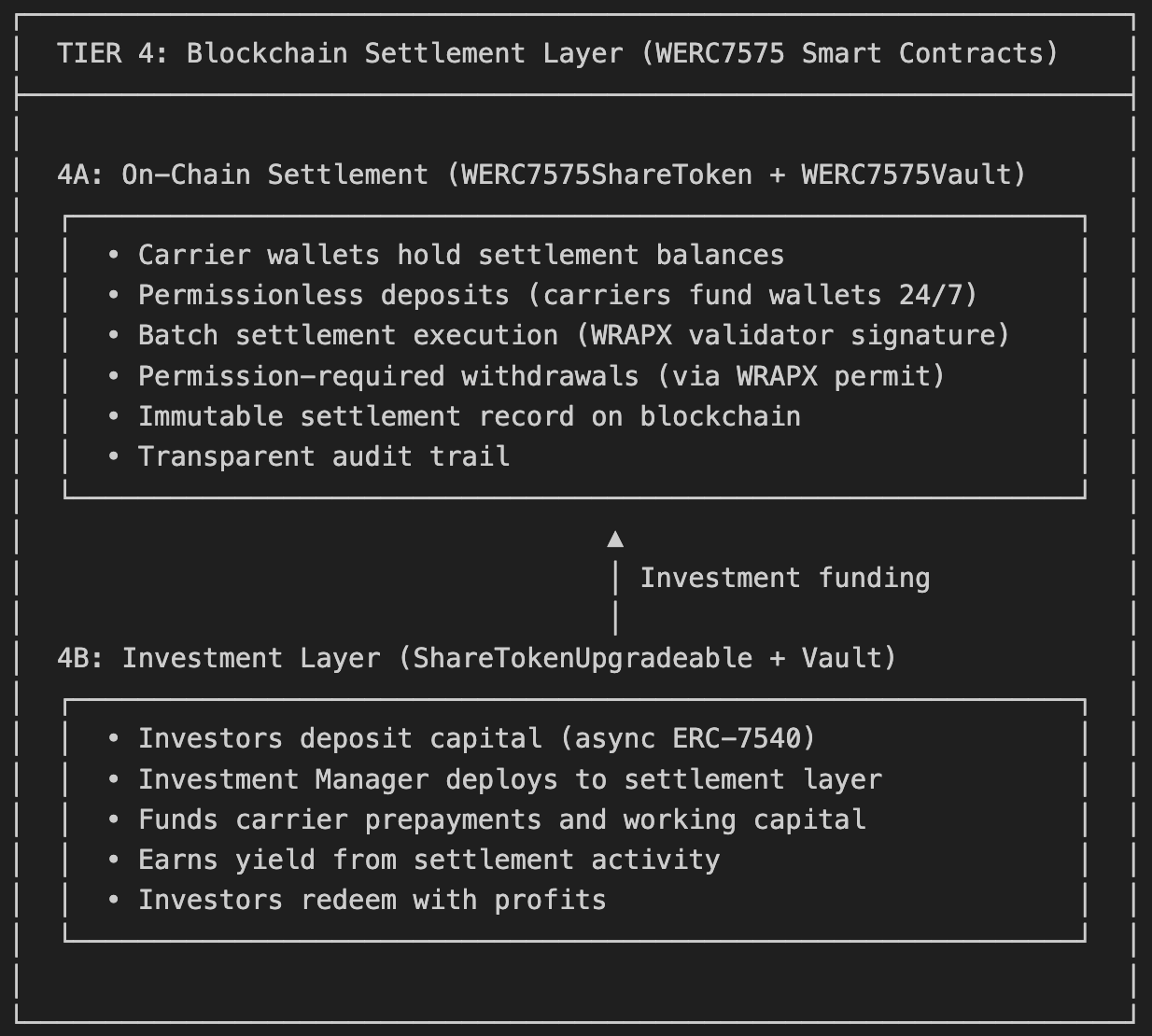Click the Permission-required withdrawals line
Screen dimensions: 1152x1036
[541, 376]
